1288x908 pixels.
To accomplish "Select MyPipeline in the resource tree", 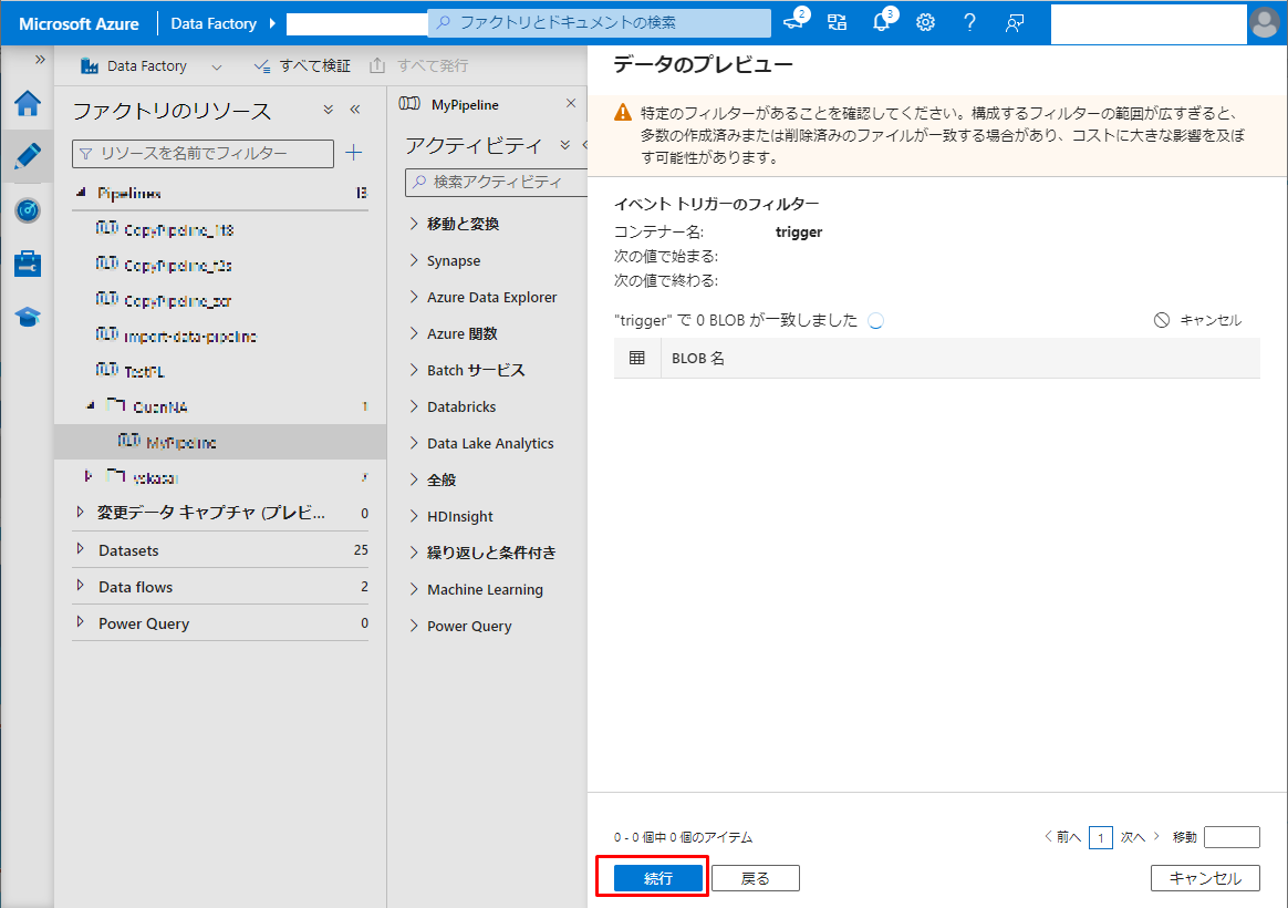I will pos(180,442).
